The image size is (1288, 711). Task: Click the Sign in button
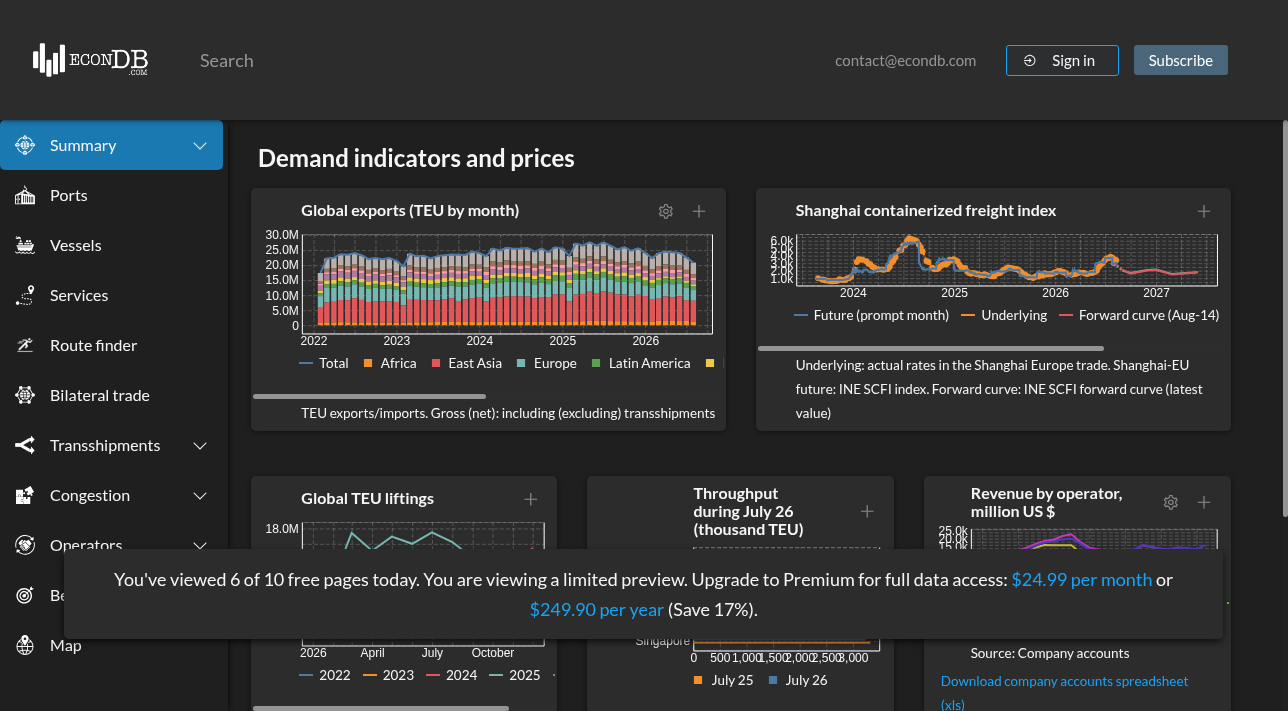pyautogui.click(x=1062, y=60)
